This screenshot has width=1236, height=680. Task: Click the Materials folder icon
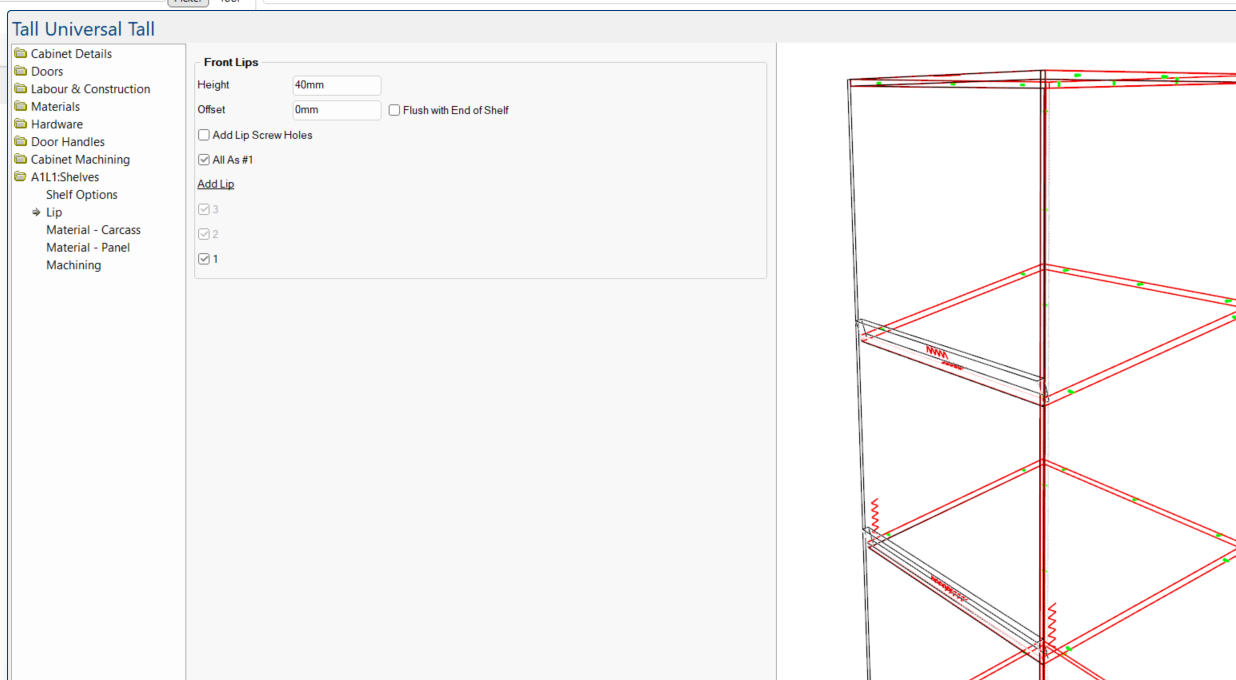pos(21,106)
